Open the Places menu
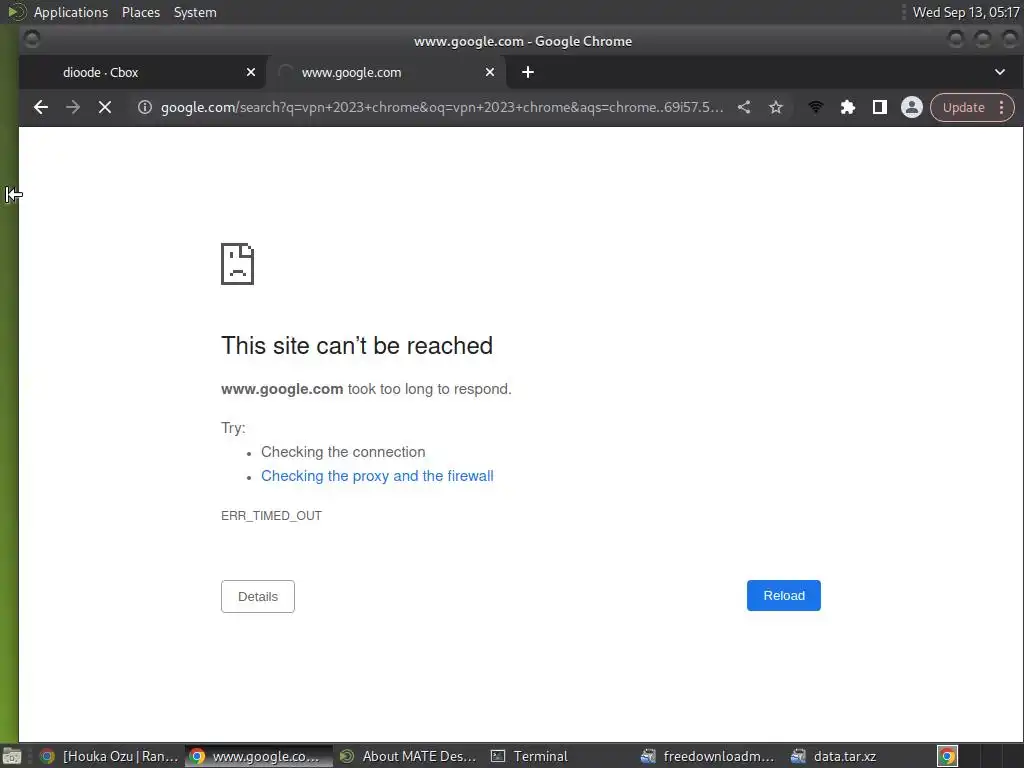 coord(140,12)
